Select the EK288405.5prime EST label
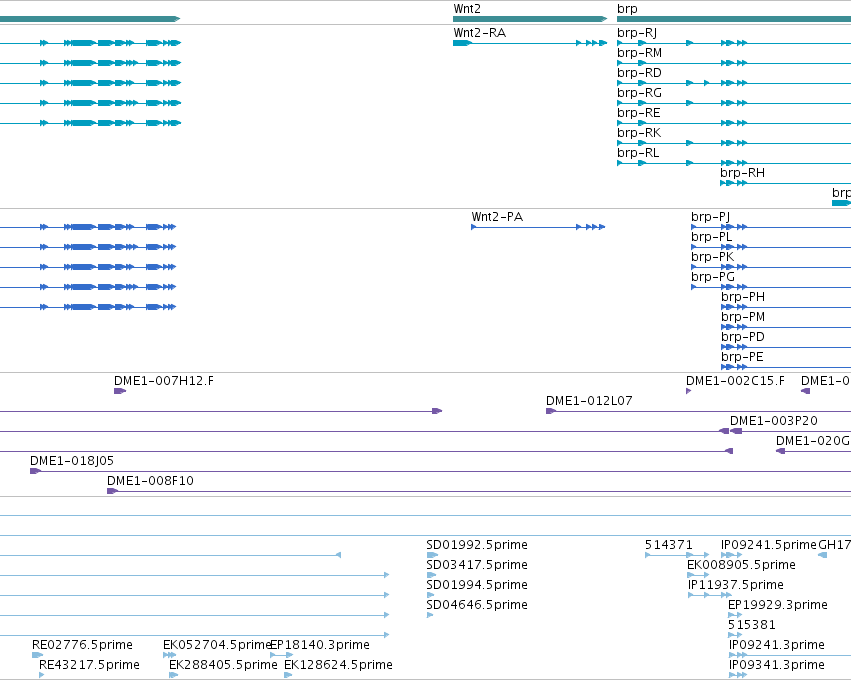 click(223, 665)
